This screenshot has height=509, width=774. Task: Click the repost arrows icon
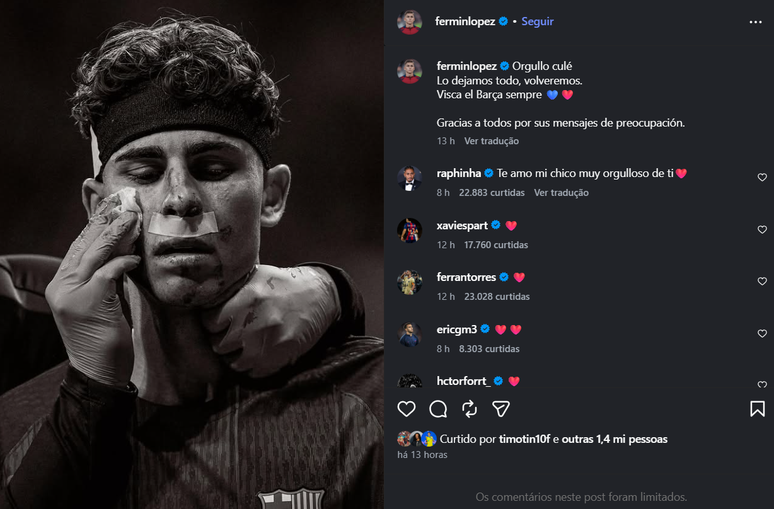pyautogui.click(x=469, y=409)
